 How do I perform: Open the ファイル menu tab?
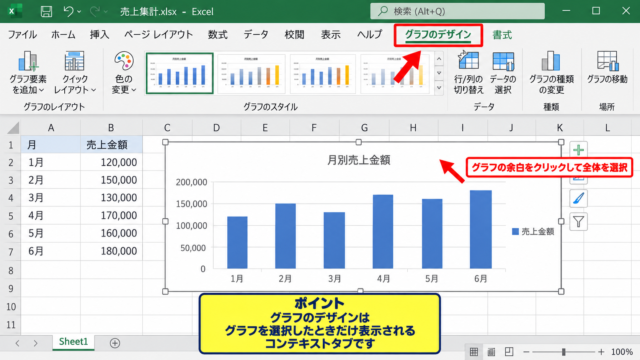click(22, 35)
